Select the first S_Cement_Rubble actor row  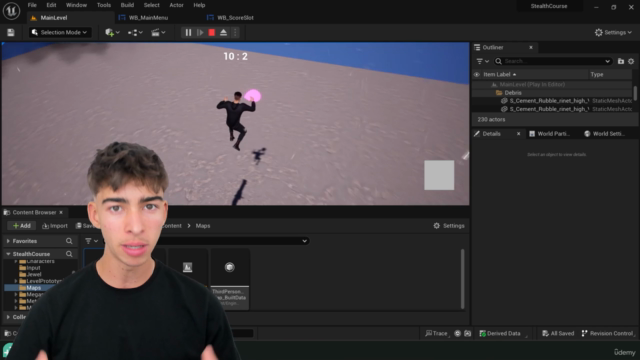[x=552, y=100]
